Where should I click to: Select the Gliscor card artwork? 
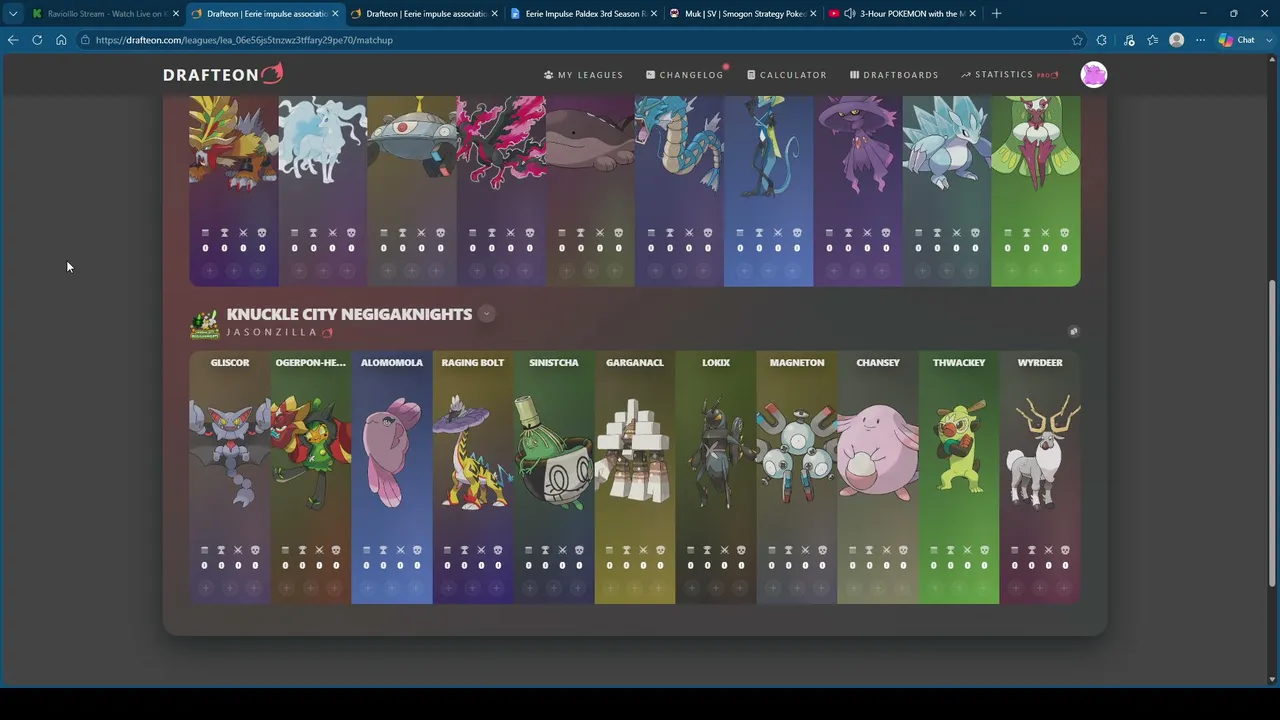(230, 455)
